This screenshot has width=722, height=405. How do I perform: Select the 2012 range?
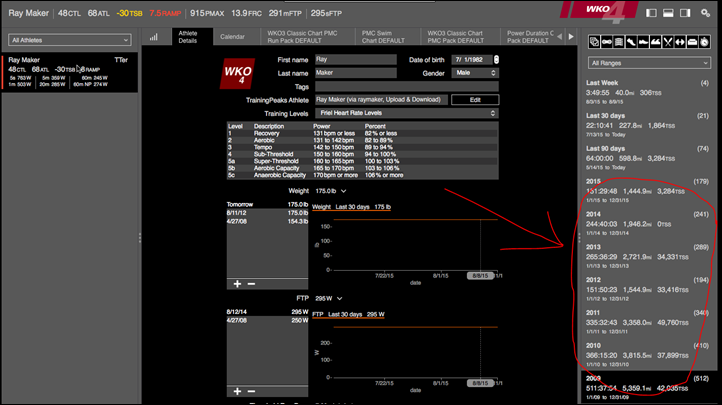click(647, 289)
